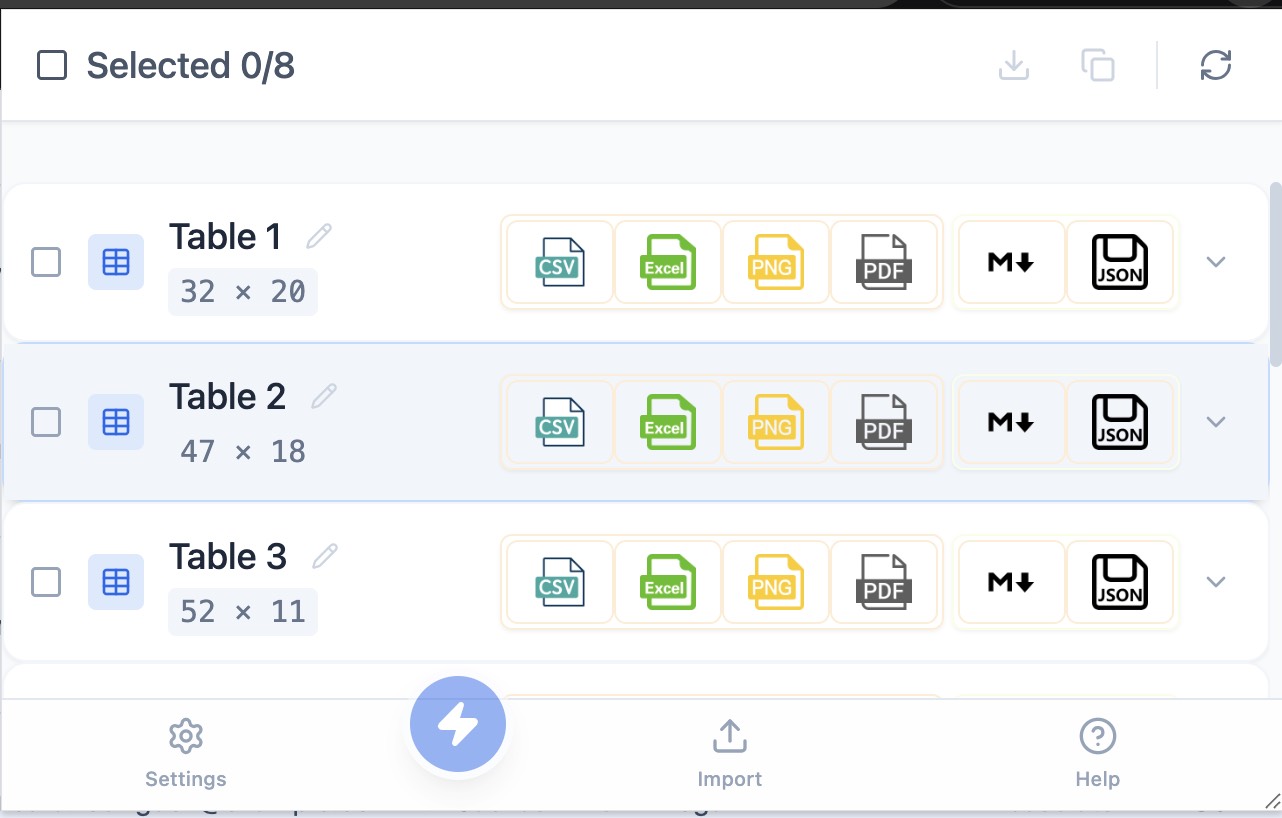Viewport: 1282px width, 818px height.
Task: Export Table 3 as Markdown
Action: [1011, 582]
